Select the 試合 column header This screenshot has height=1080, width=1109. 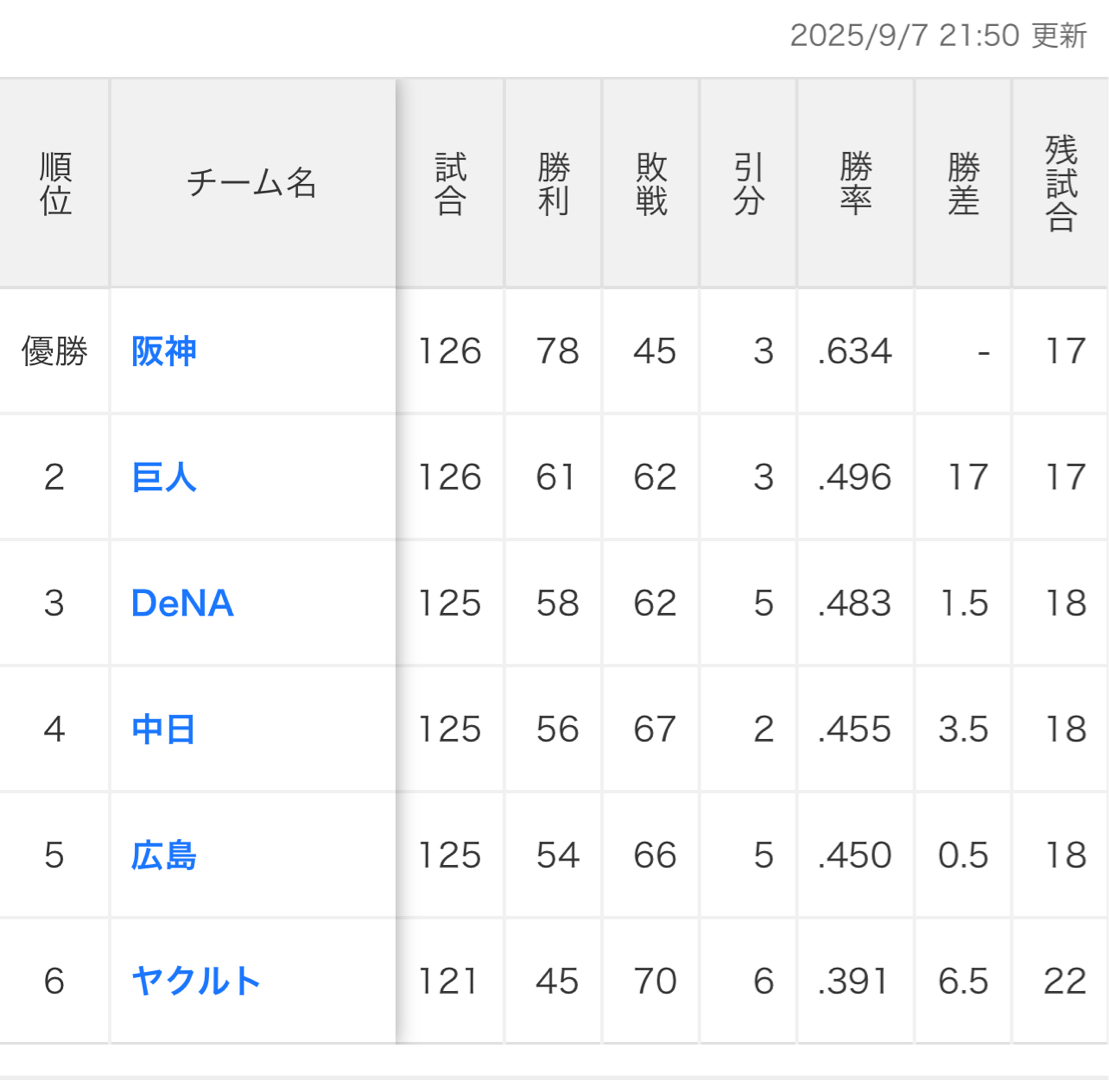[450, 184]
